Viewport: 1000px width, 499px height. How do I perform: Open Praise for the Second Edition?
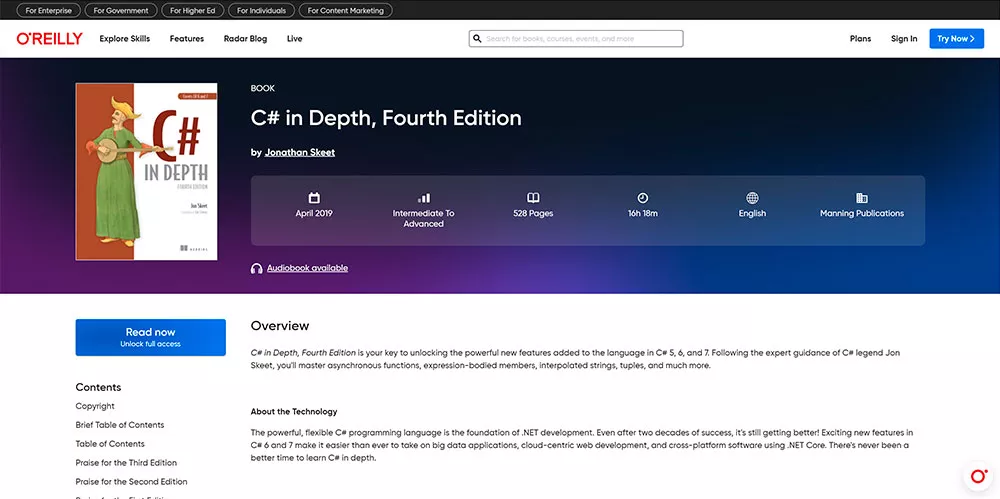131,482
